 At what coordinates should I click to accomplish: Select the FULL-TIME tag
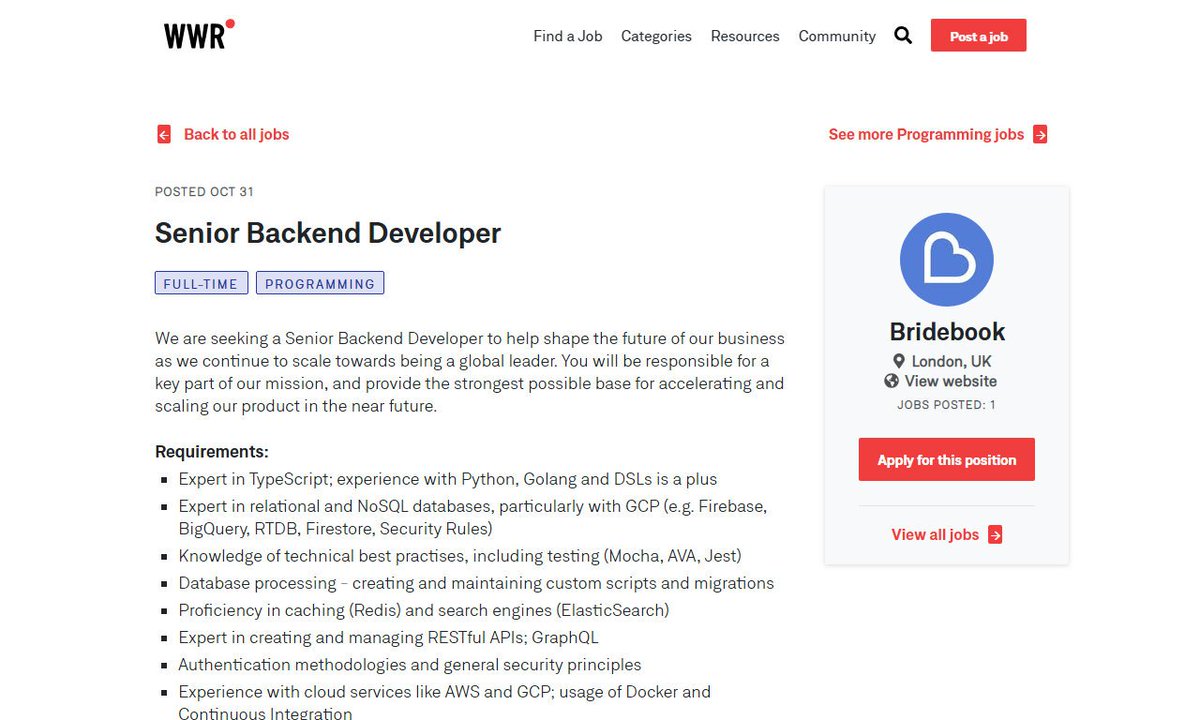pos(201,284)
